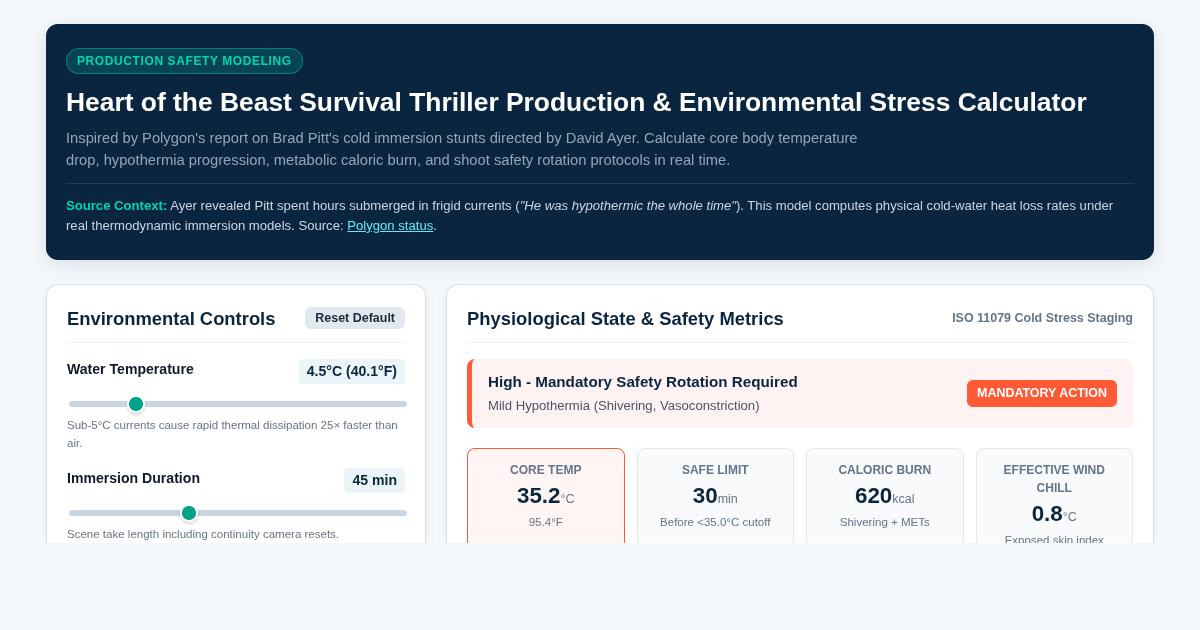Click the Before <35.0°C cutoff note
The image size is (1200, 630).
tap(715, 522)
